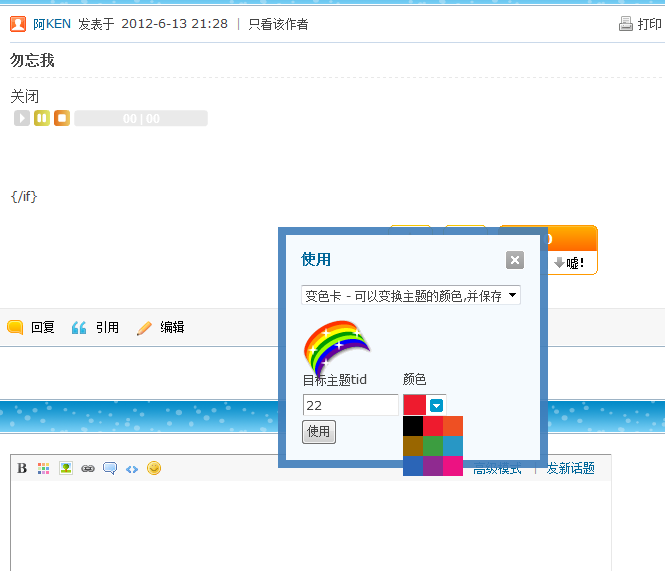Image resolution: width=665 pixels, height=571 pixels.
Task: Click the bold formatting icon in editor
Action: 22,468
